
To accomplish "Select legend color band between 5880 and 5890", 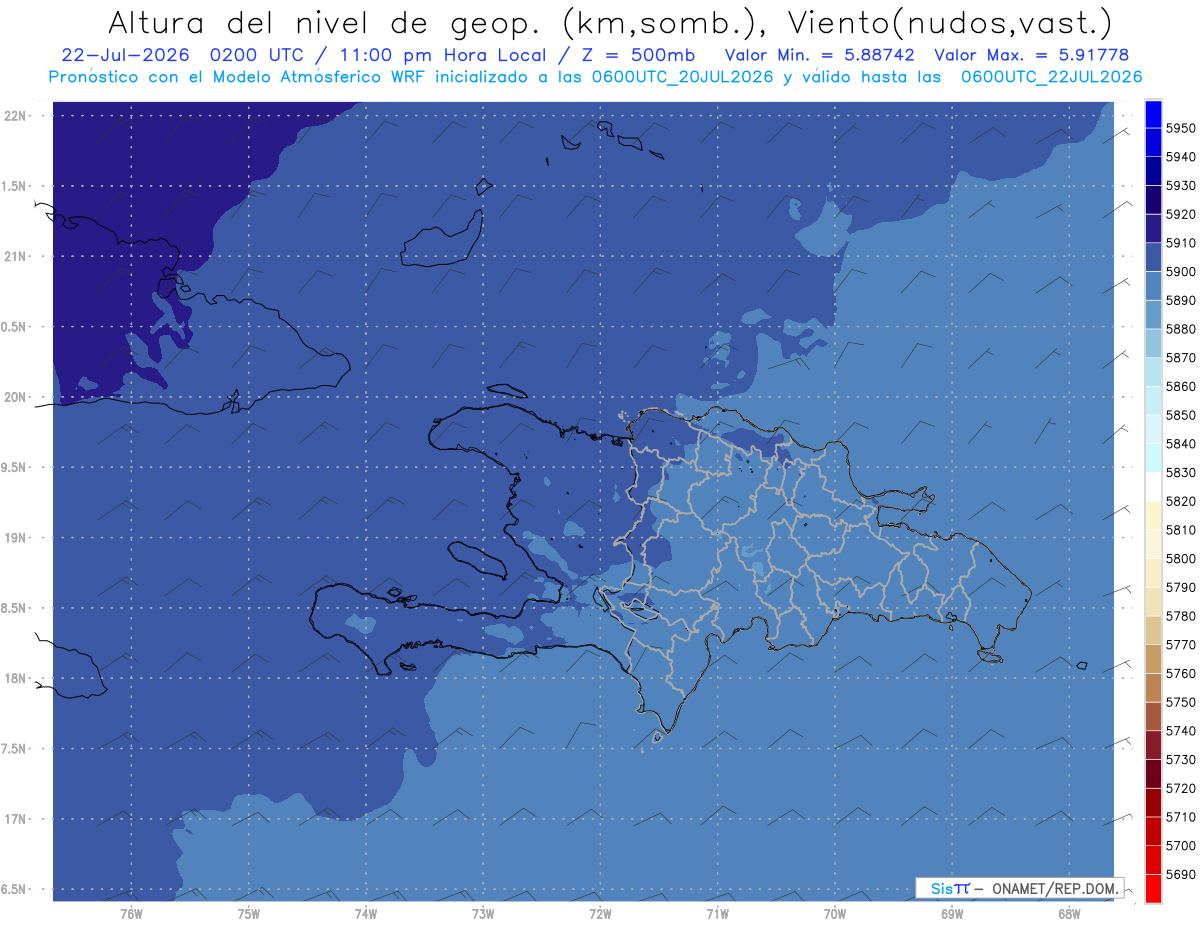I will [1153, 315].
